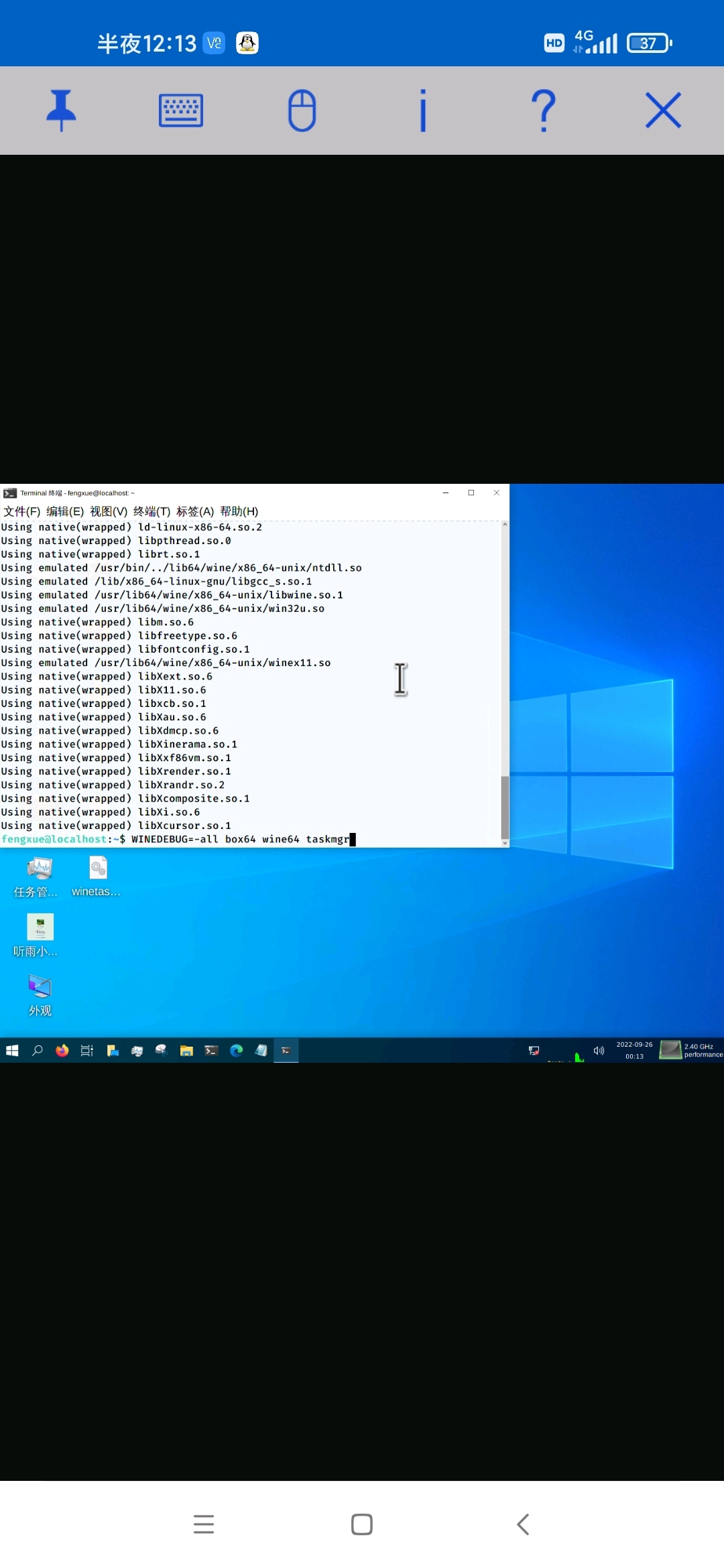Click the 2.40 GHz performance CPU indicator
This screenshot has width=724, height=1568.
coord(691,1050)
